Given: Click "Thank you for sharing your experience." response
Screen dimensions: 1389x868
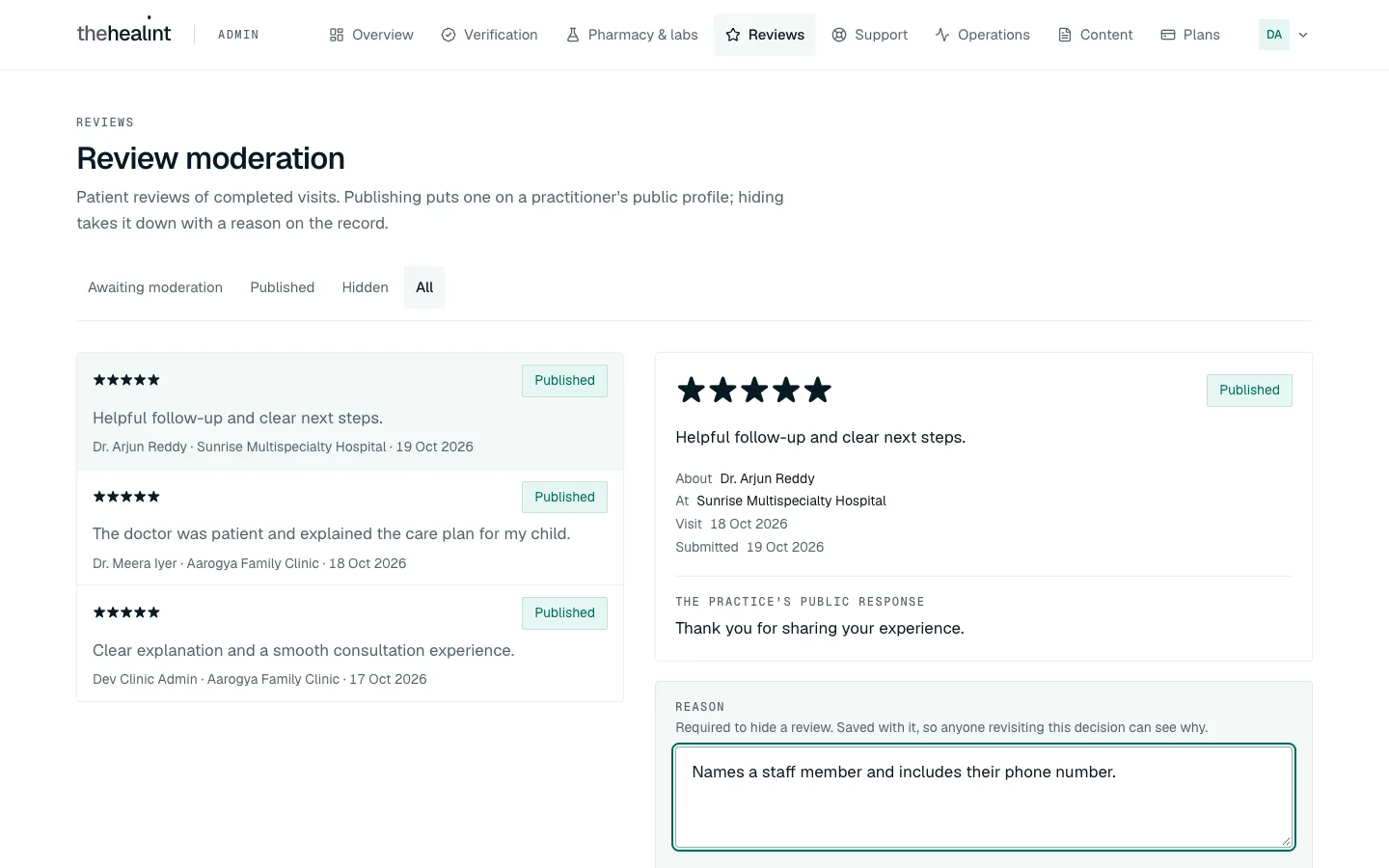Looking at the screenshot, I should [820, 629].
